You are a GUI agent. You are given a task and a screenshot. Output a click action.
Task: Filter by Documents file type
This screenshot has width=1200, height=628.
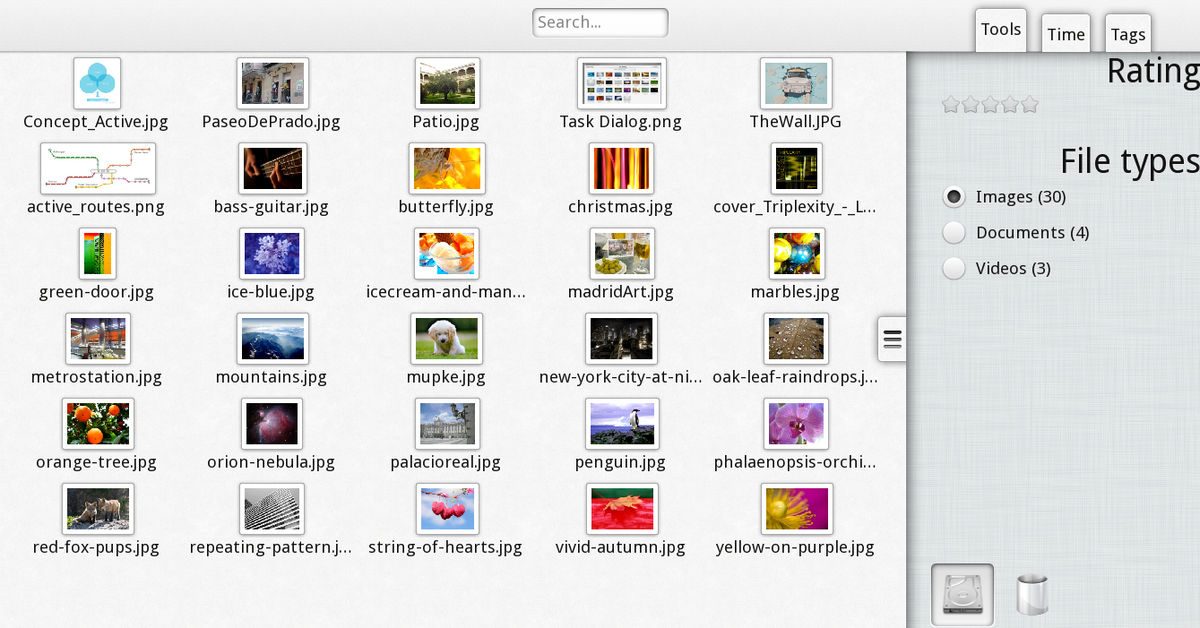coord(954,233)
